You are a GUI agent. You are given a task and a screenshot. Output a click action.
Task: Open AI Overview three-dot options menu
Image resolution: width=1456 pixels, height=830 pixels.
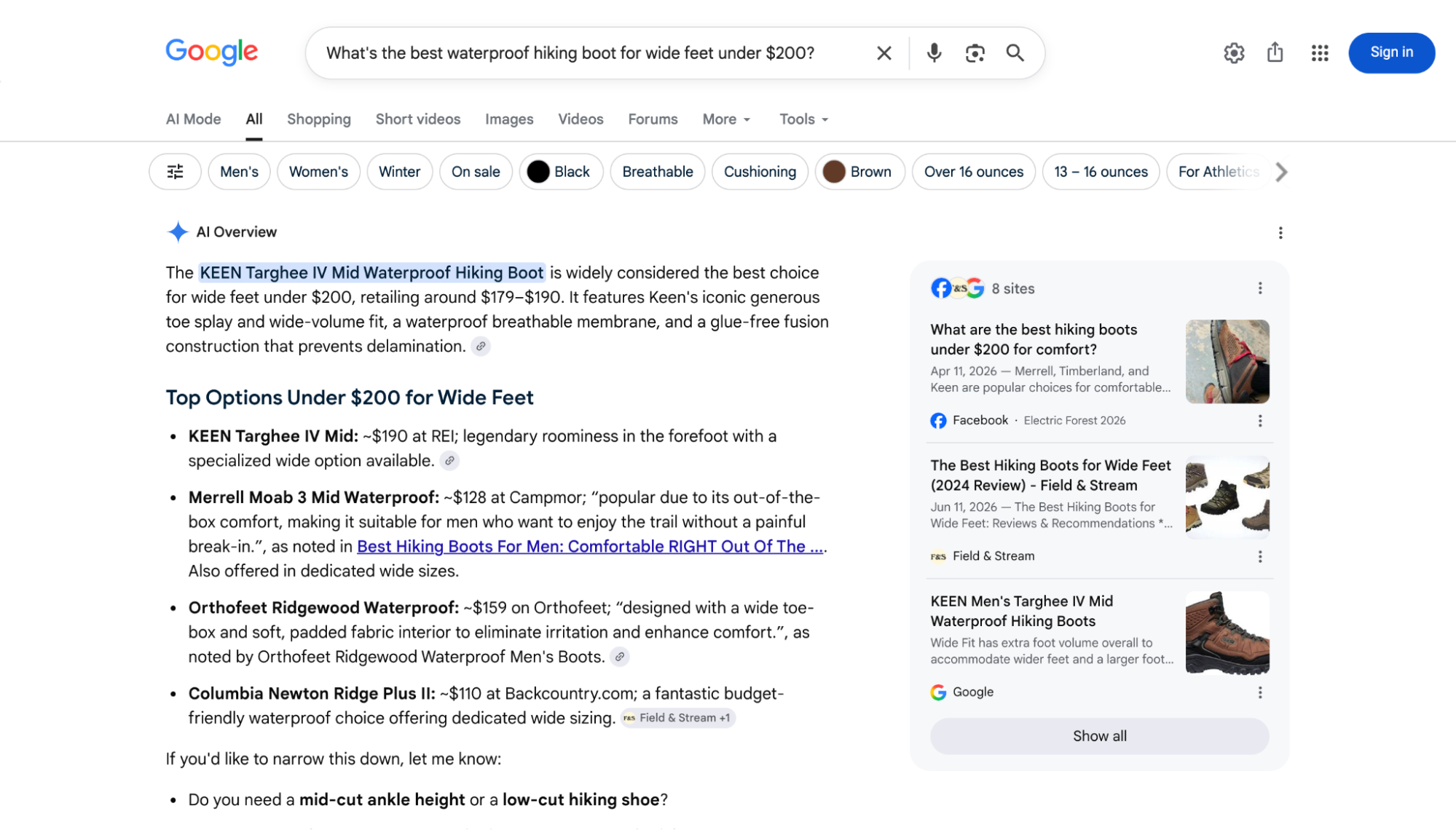coord(1280,233)
